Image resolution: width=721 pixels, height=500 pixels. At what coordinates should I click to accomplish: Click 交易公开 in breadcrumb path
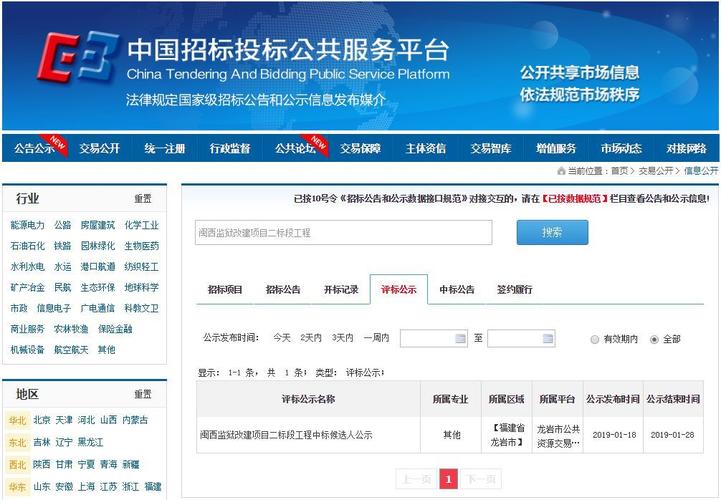(655, 171)
